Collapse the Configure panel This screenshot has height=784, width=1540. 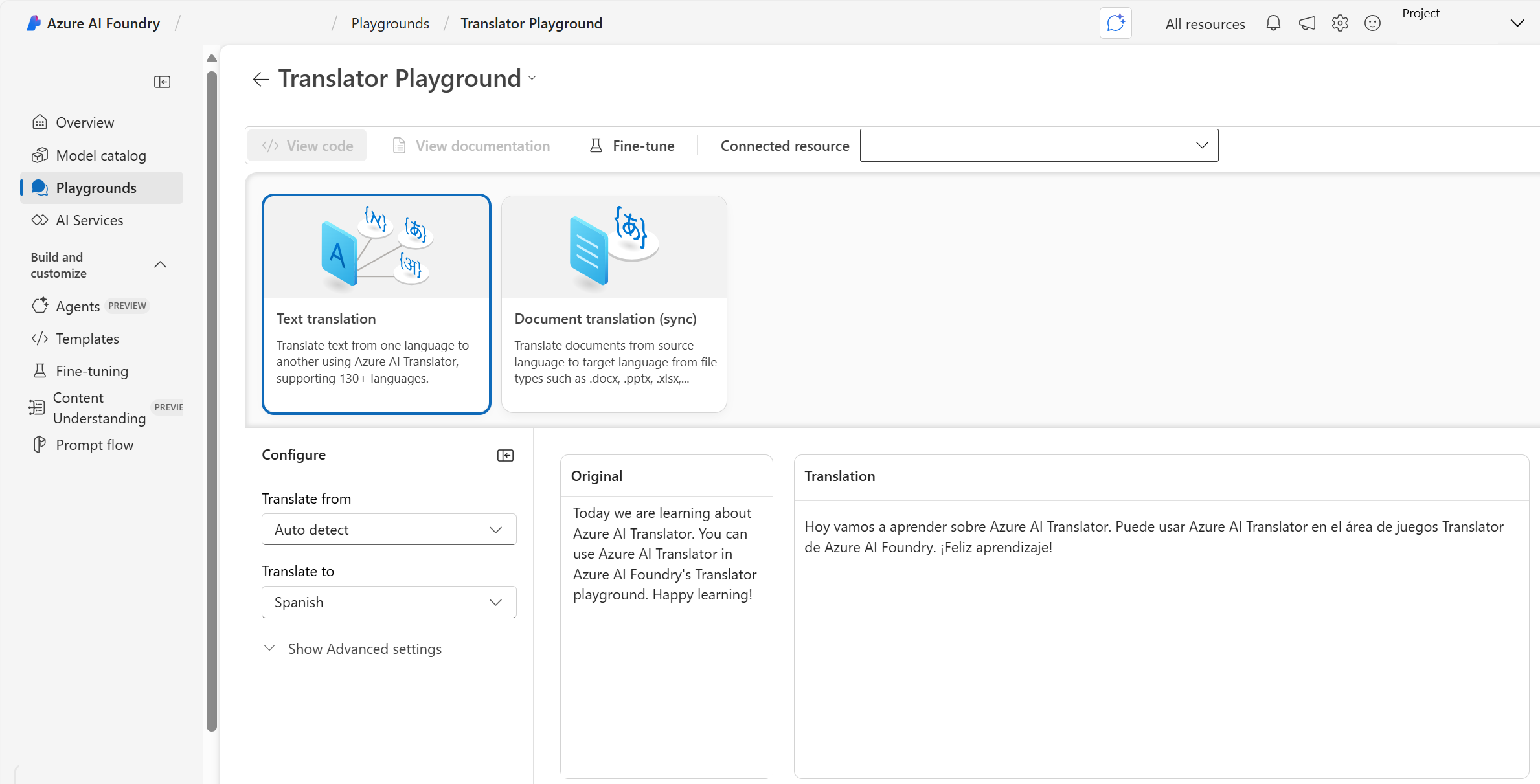pyautogui.click(x=505, y=455)
